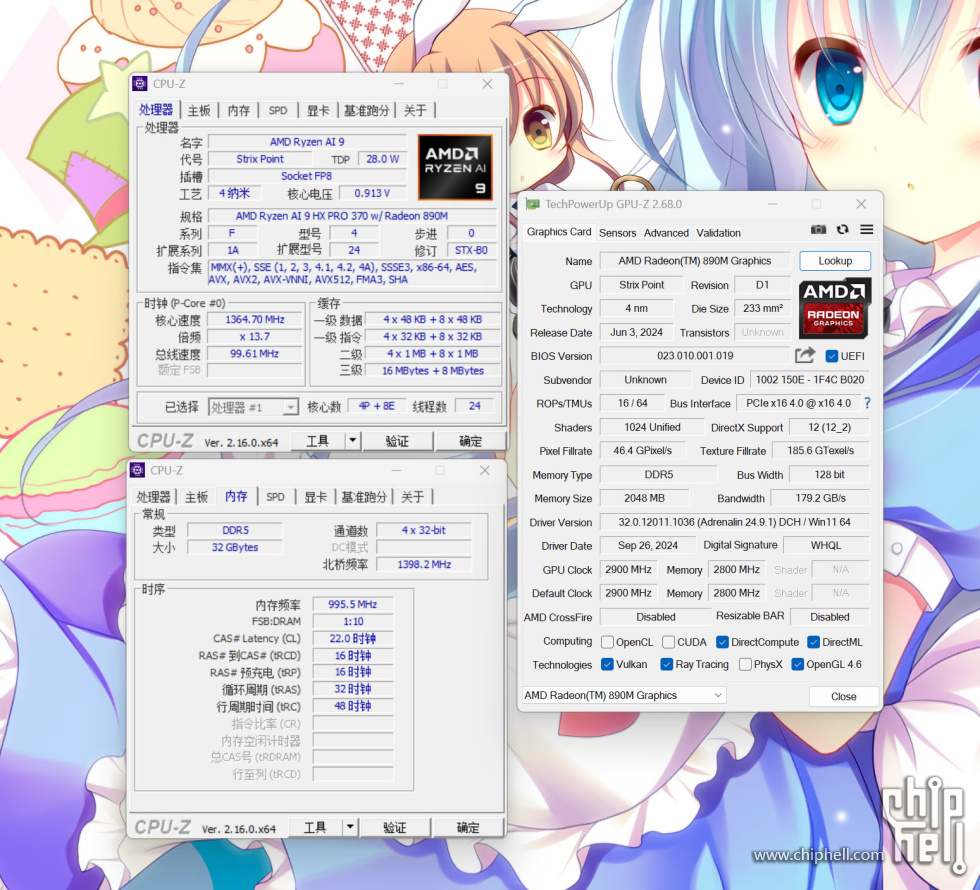Open the Validation tab in GPU-Z
This screenshot has height=890, width=980.
(x=719, y=232)
